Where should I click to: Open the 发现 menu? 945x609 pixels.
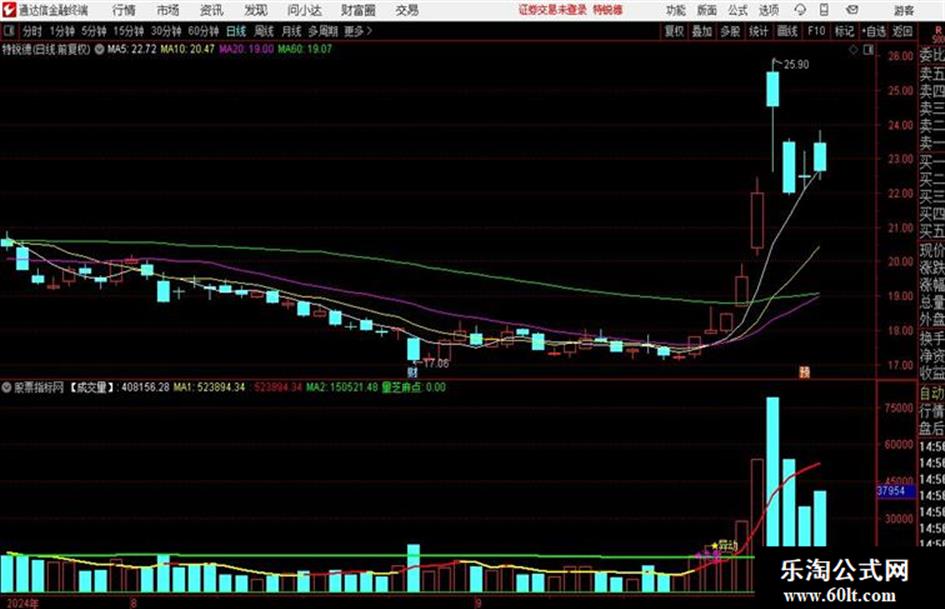(x=256, y=10)
